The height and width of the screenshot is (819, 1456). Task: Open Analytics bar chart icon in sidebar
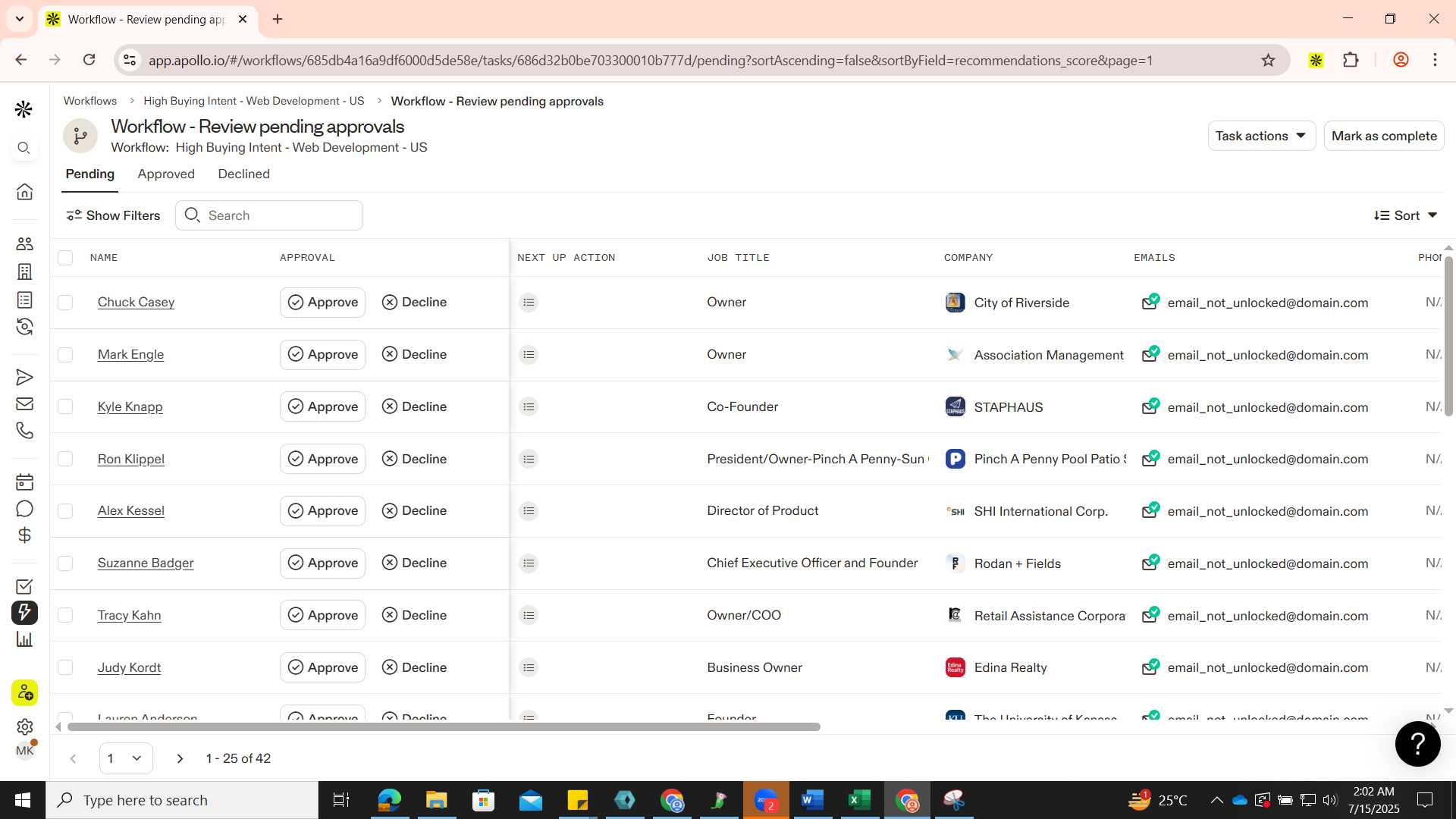pos(24,639)
